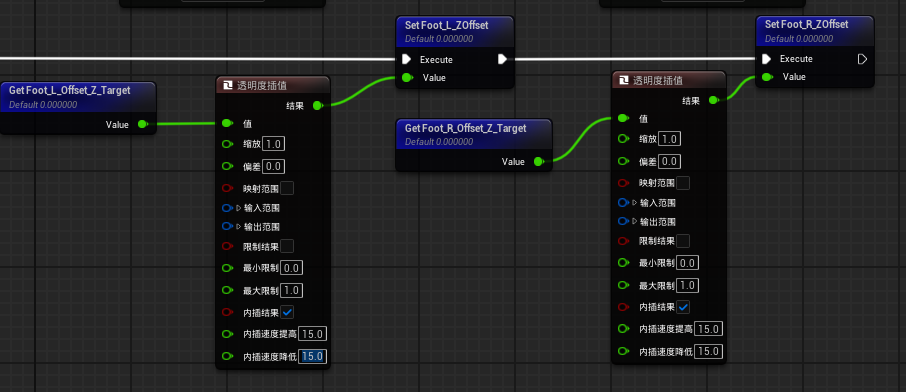Click Value pin on Set Foot_R_ZOffset node
The image size is (906, 392).
[767, 77]
